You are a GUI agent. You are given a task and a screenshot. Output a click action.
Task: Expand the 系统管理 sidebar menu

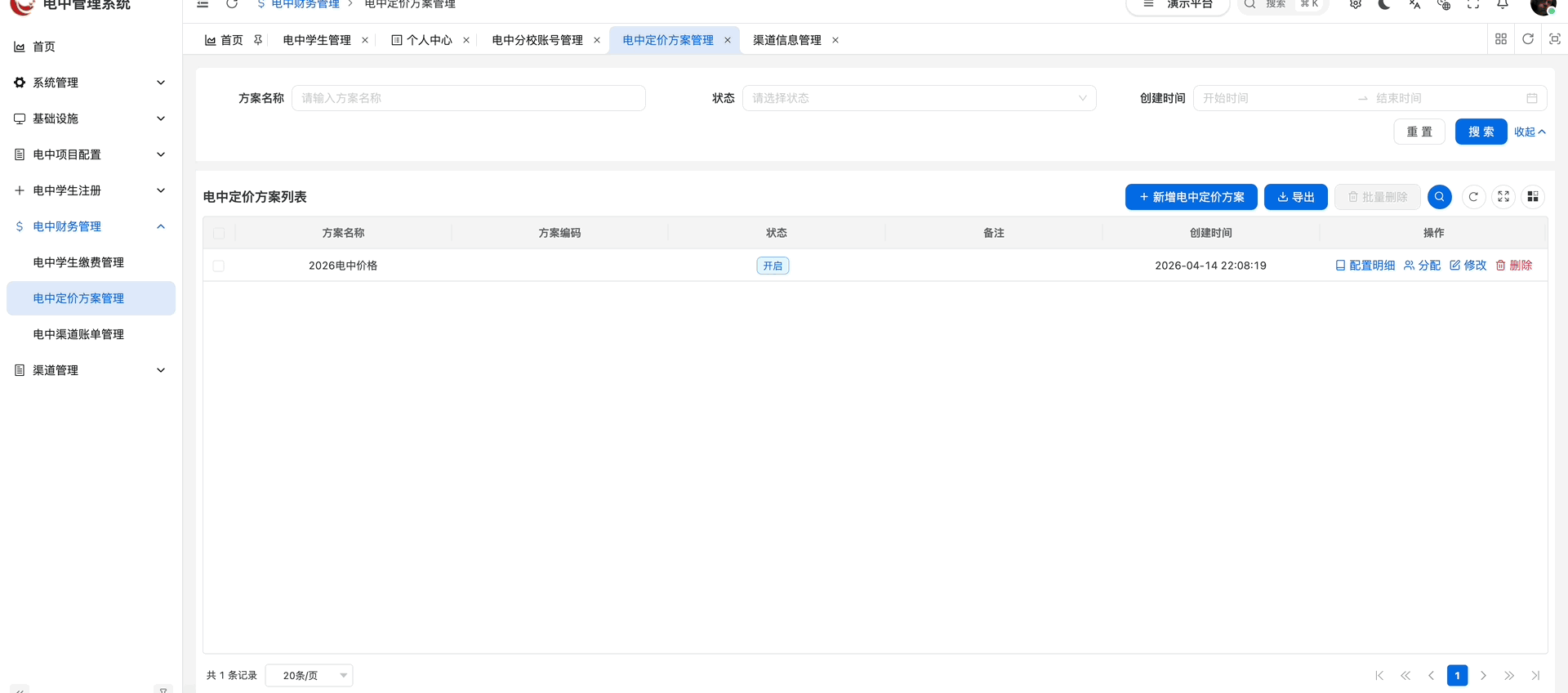(x=91, y=83)
